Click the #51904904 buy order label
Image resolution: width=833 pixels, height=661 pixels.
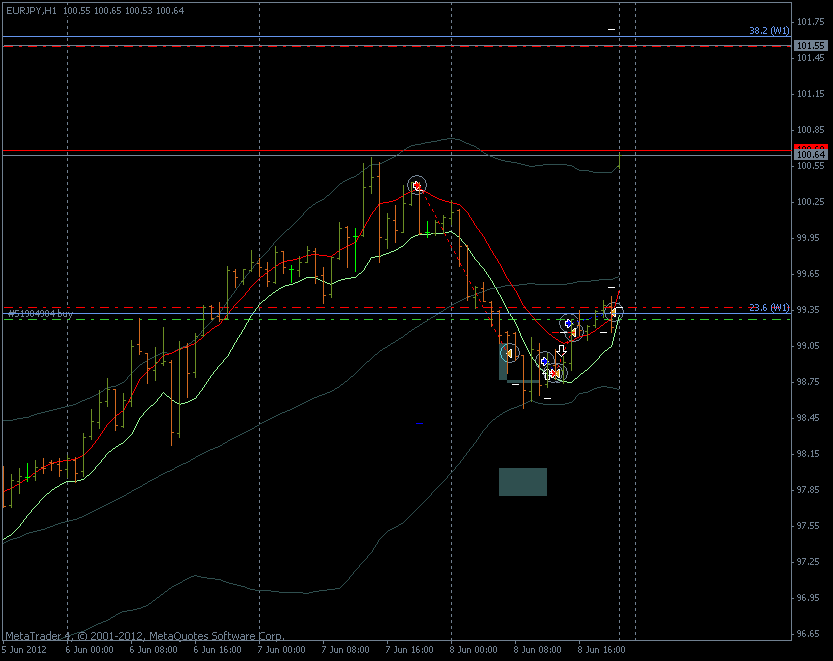(x=40, y=313)
